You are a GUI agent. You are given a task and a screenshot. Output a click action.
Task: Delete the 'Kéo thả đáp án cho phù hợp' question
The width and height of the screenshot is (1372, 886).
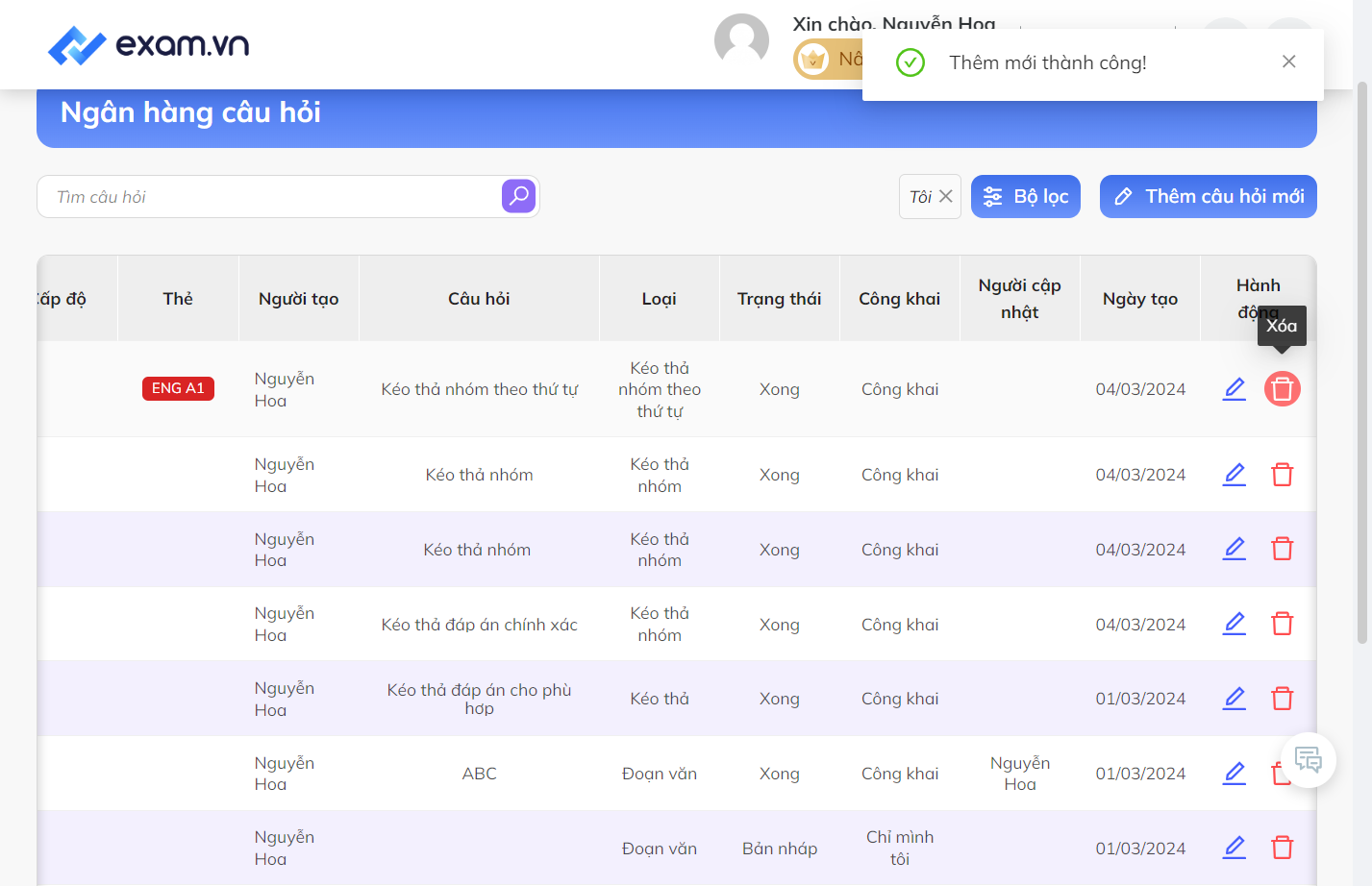click(1283, 699)
